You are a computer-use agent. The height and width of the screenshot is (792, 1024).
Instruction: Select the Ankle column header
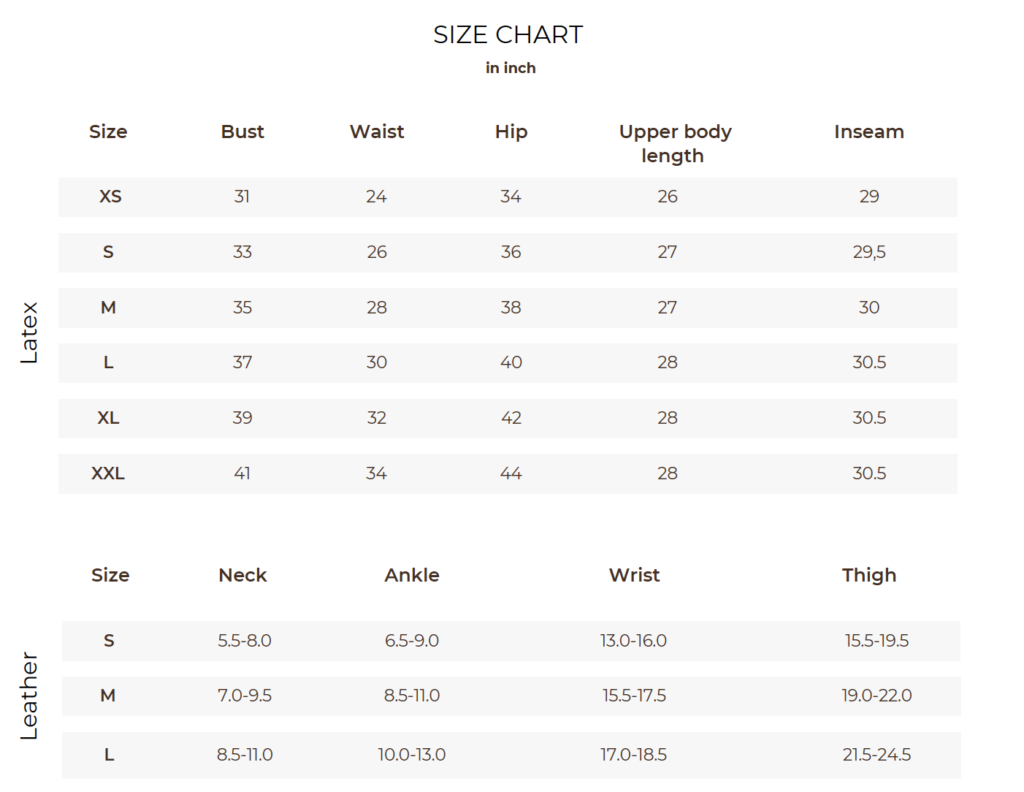coord(412,575)
